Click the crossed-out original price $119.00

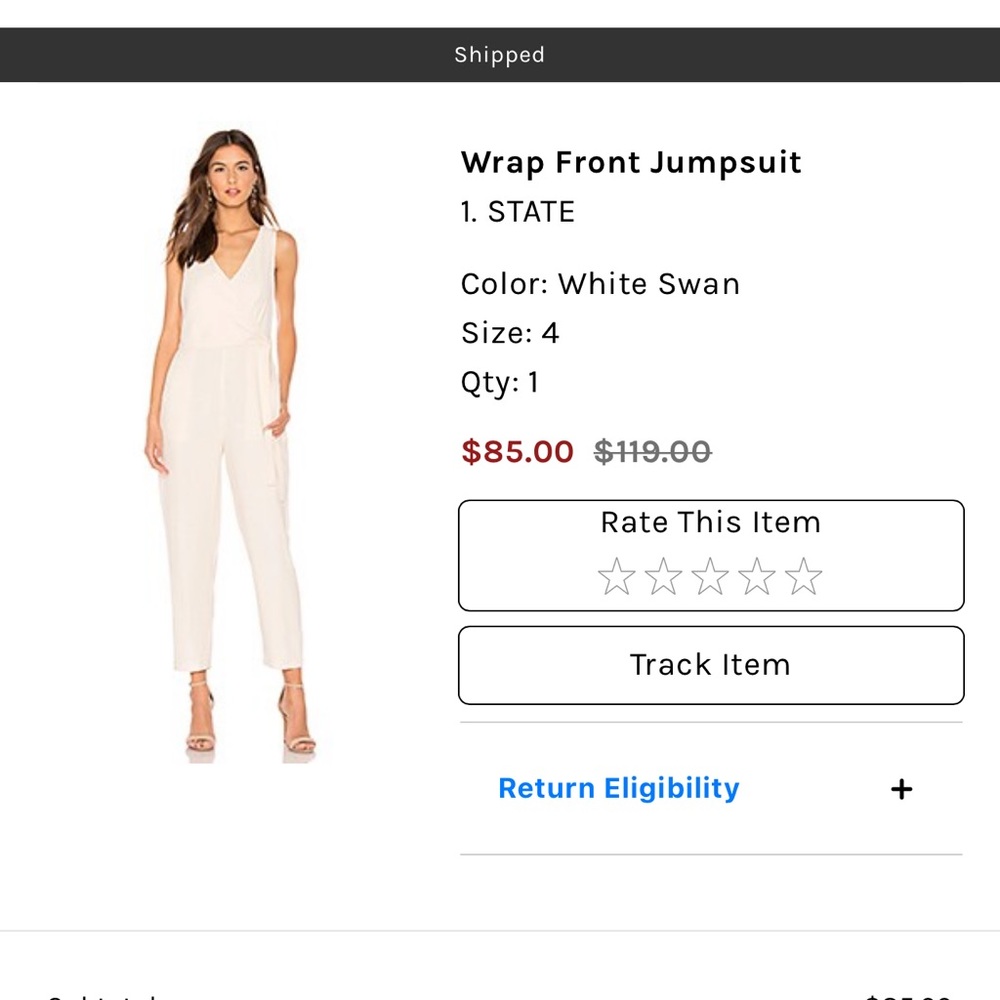point(652,452)
